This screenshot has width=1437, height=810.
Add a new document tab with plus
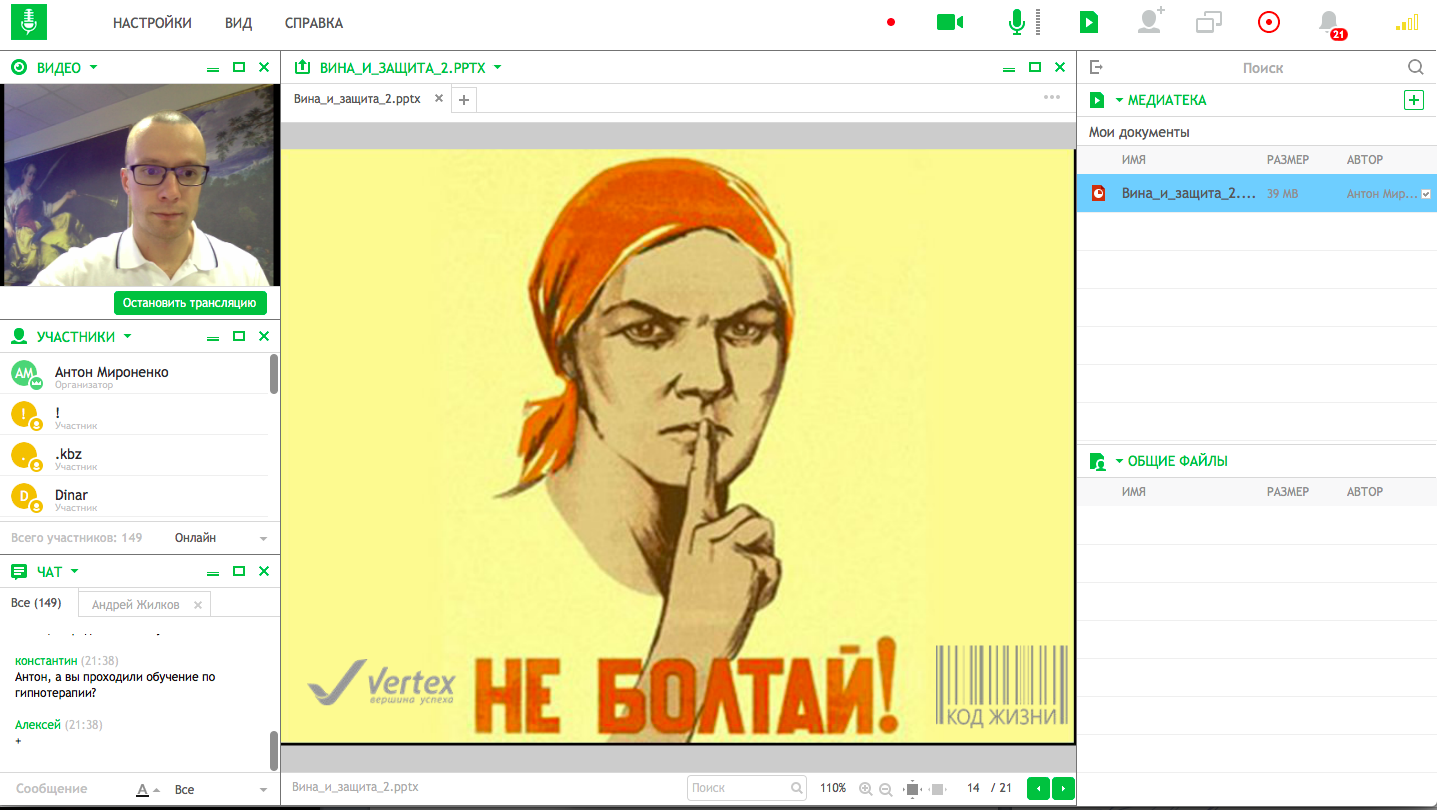(x=464, y=100)
